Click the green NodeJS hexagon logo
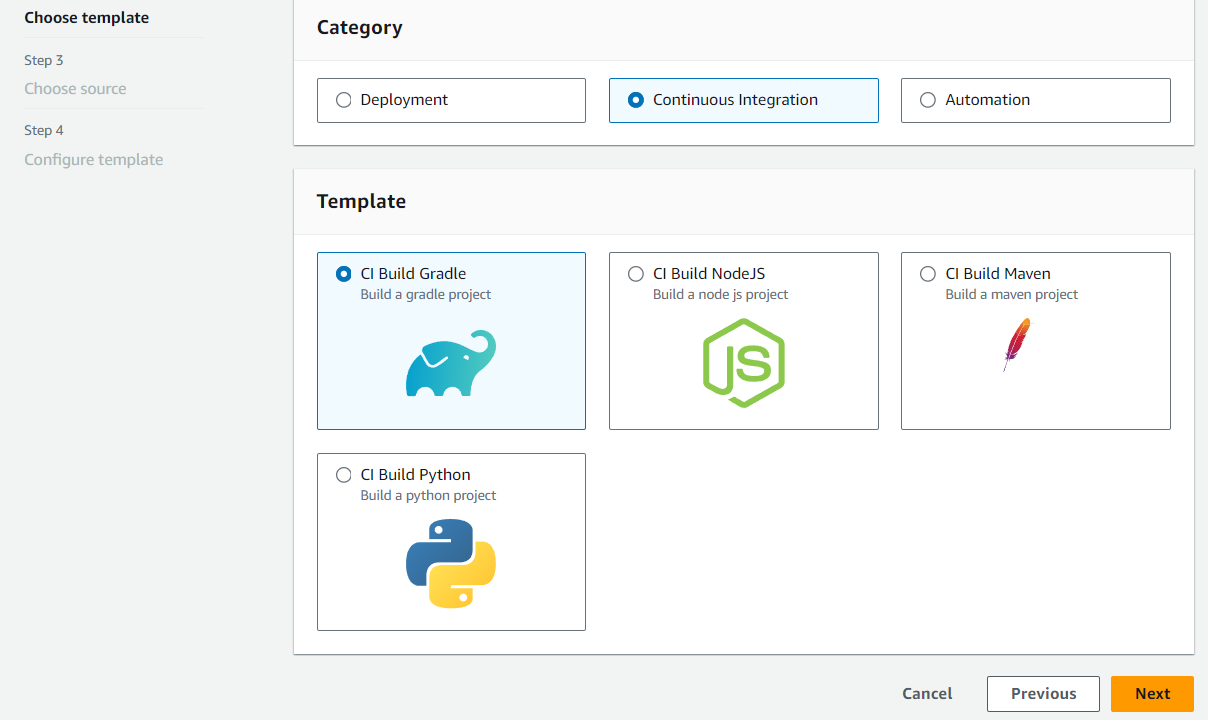Viewport: 1208px width, 720px height. click(x=743, y=363)
